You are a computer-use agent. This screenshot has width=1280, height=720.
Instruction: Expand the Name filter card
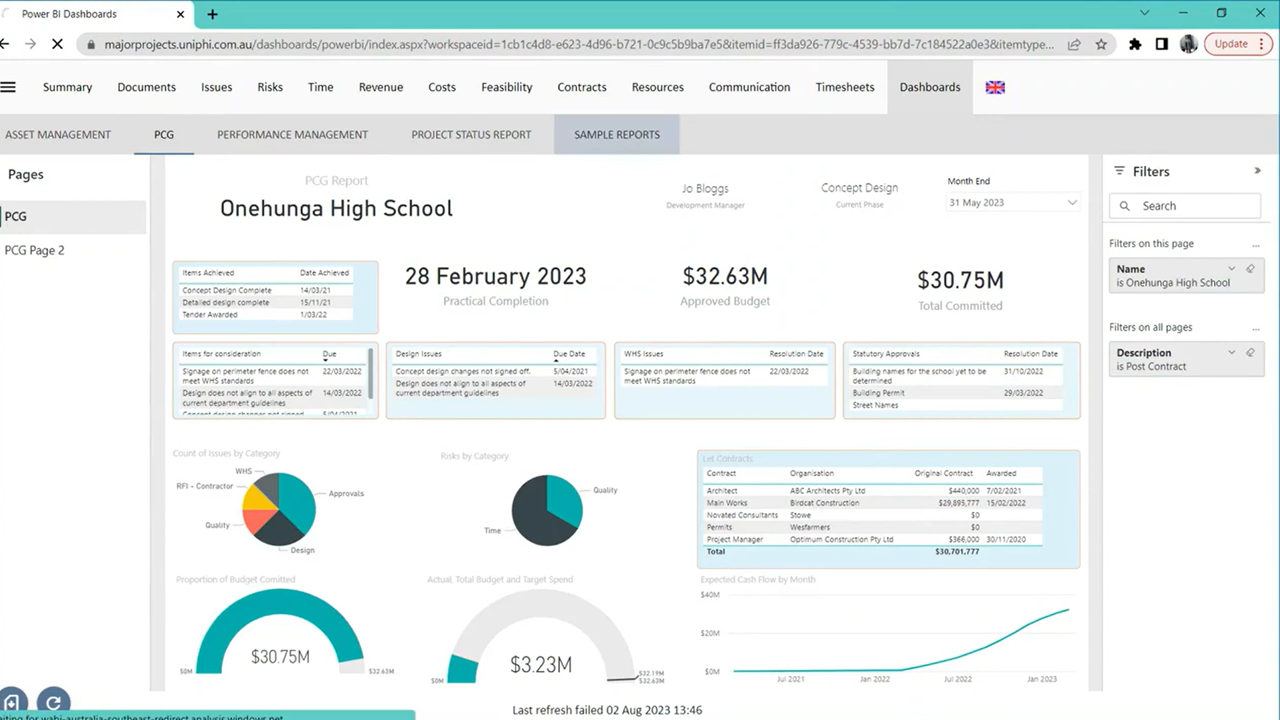[1231, 268]
